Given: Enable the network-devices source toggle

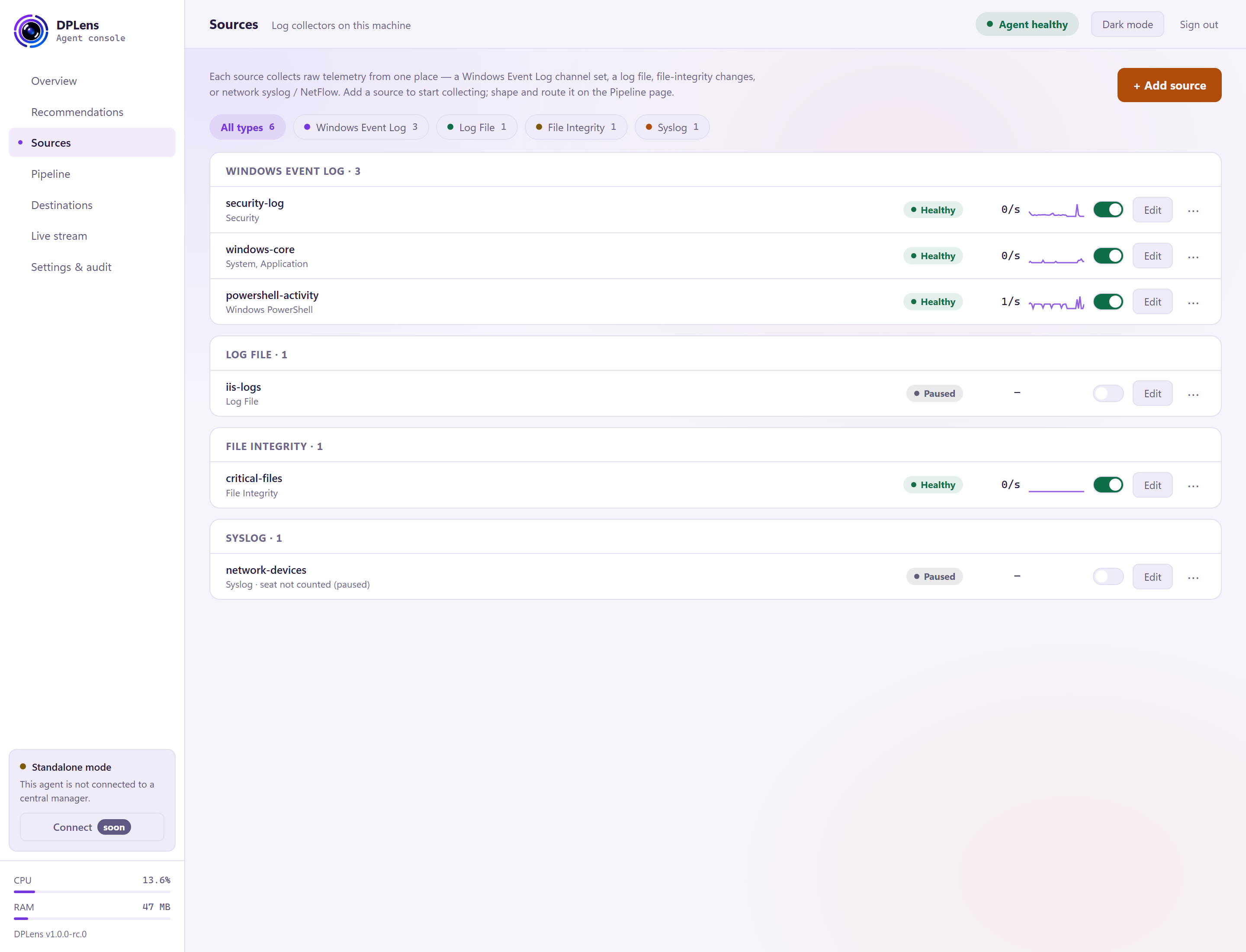Looking at the screenshot, I should coord(1108,576).
